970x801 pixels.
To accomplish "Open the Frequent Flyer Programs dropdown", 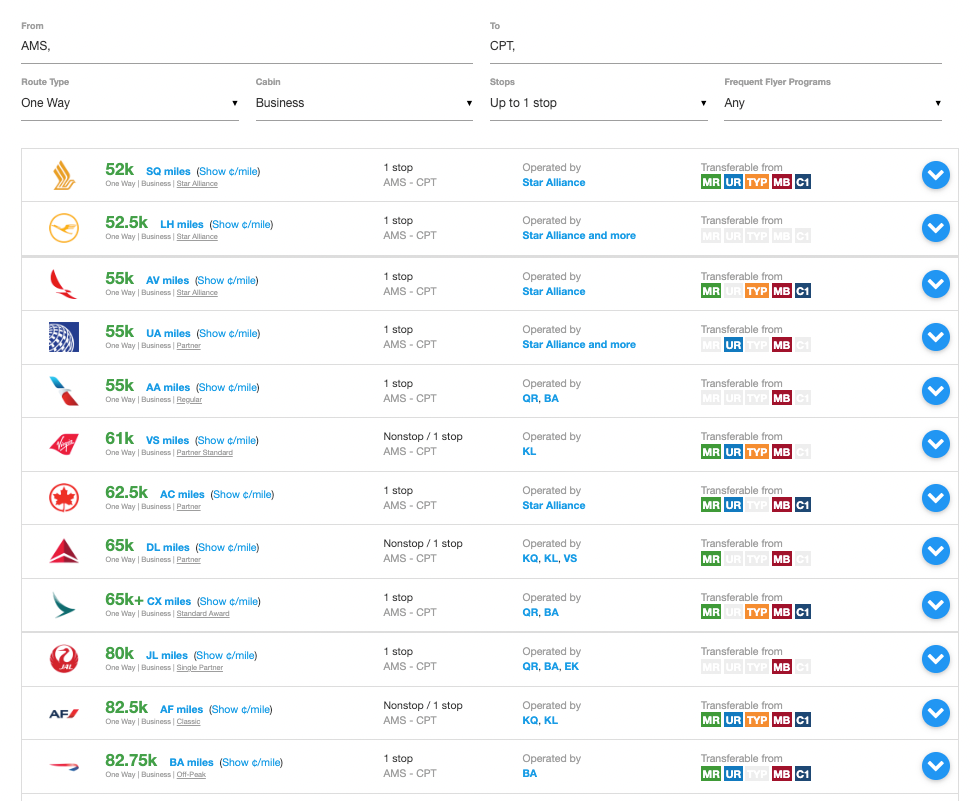I will (x=833, y=103).
